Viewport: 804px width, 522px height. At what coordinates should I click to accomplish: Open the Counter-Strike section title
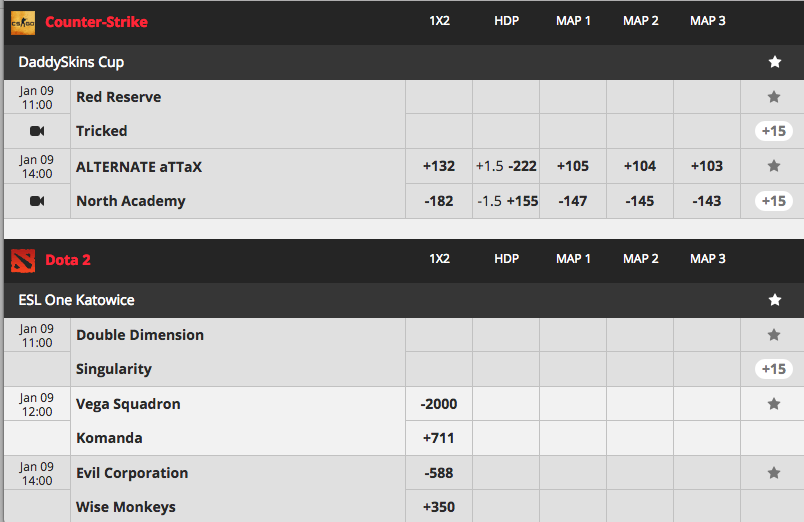[x=96, y=22]
